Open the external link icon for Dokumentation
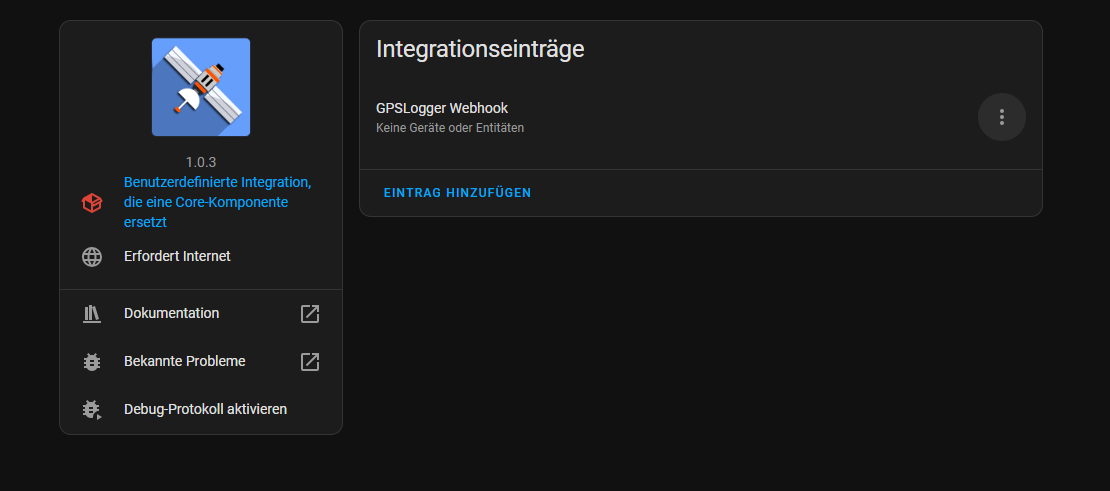 click(310, 313)
